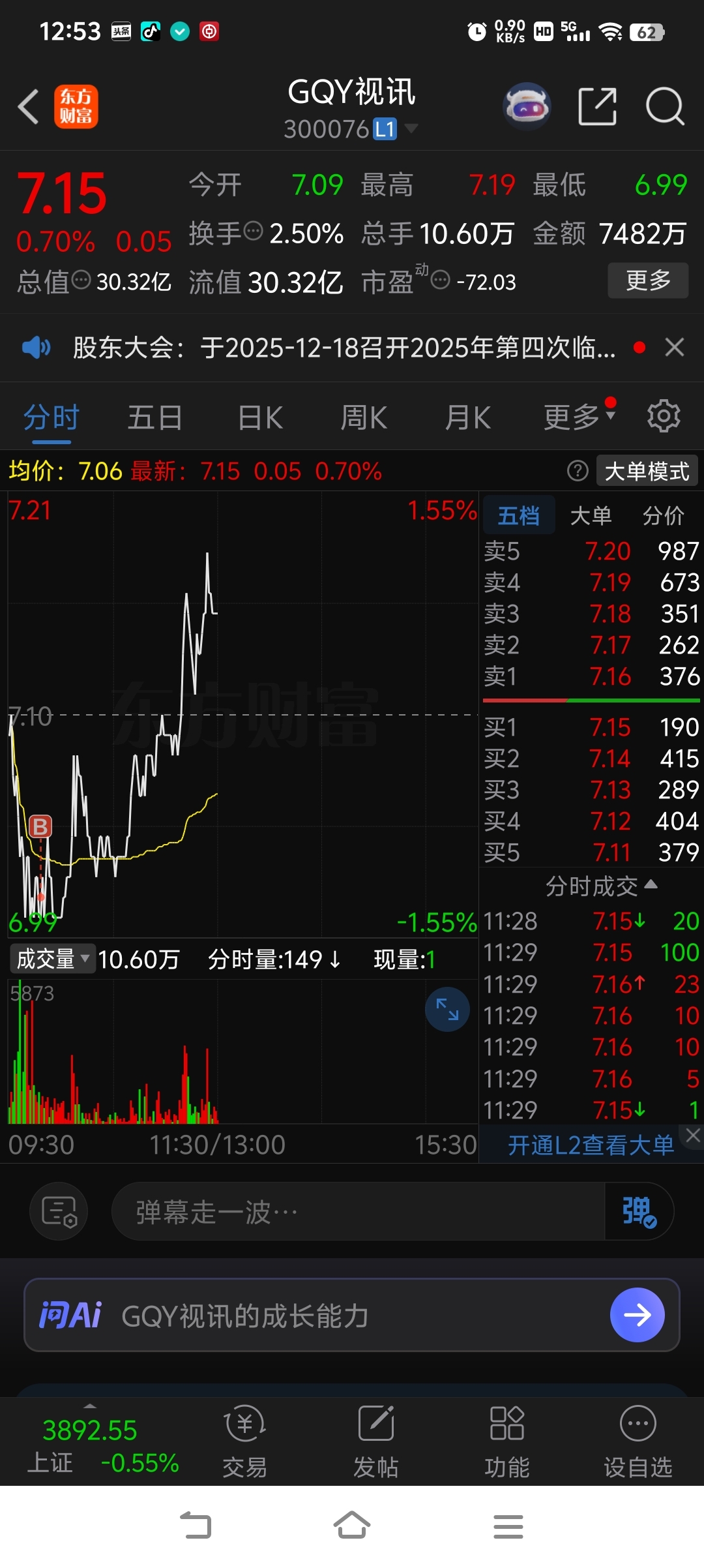Image resolution: width=704 pixels, height=1568 pixels.
Task: Tap the 换手 info icon
Action: pos(253,231)
